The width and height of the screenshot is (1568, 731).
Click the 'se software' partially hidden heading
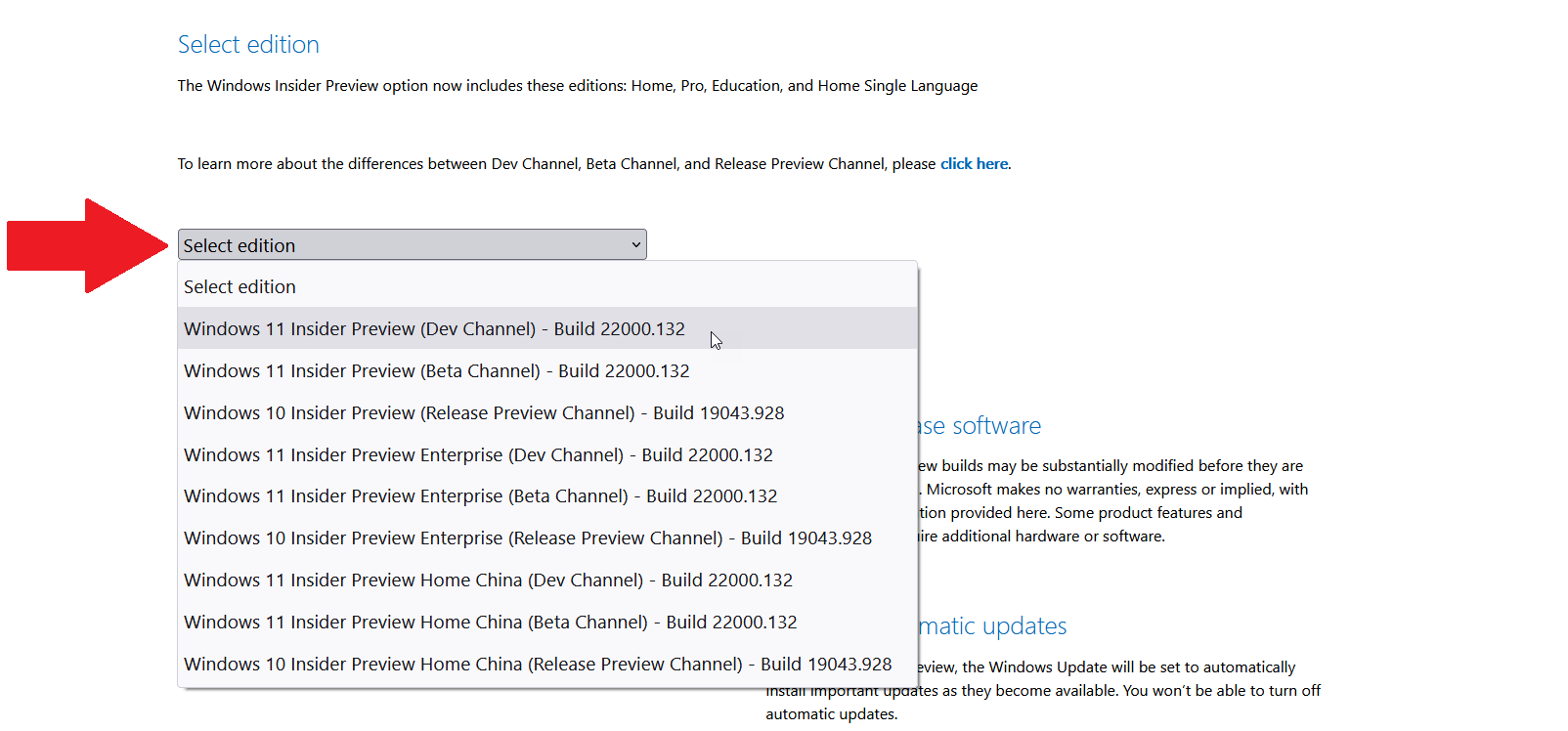pos(980,425)
